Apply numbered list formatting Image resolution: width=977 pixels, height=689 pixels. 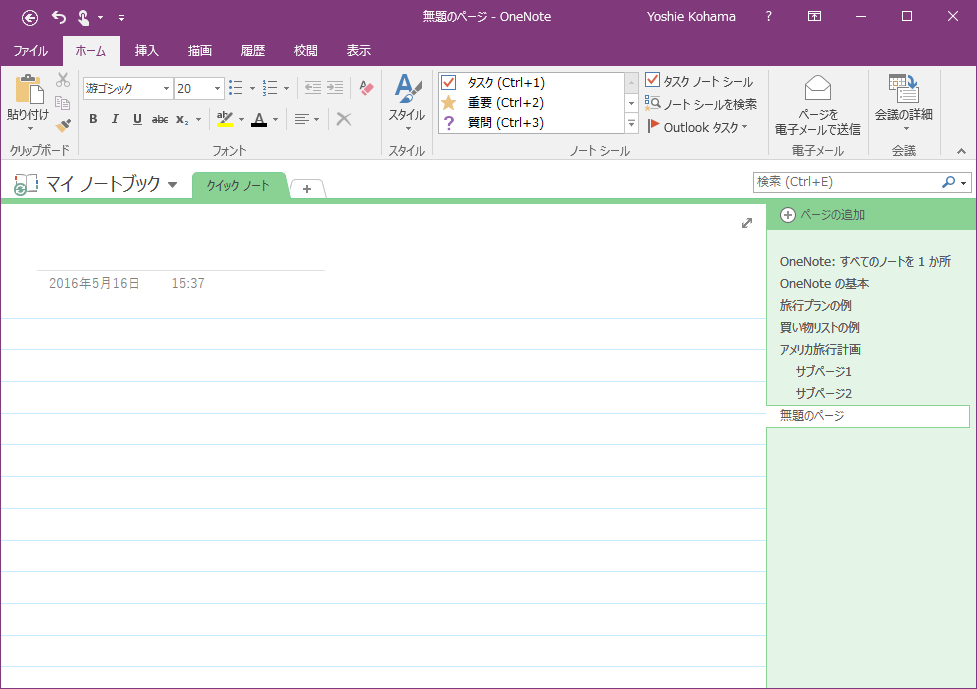[270, 88]
